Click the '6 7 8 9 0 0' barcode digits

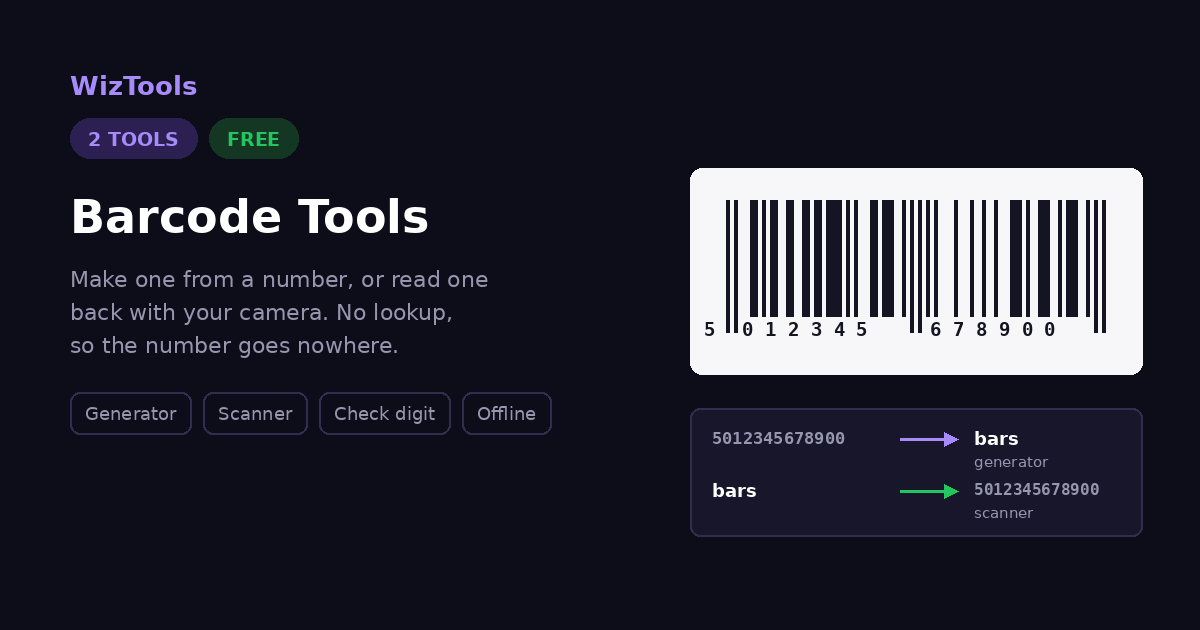tap(993, 329)
